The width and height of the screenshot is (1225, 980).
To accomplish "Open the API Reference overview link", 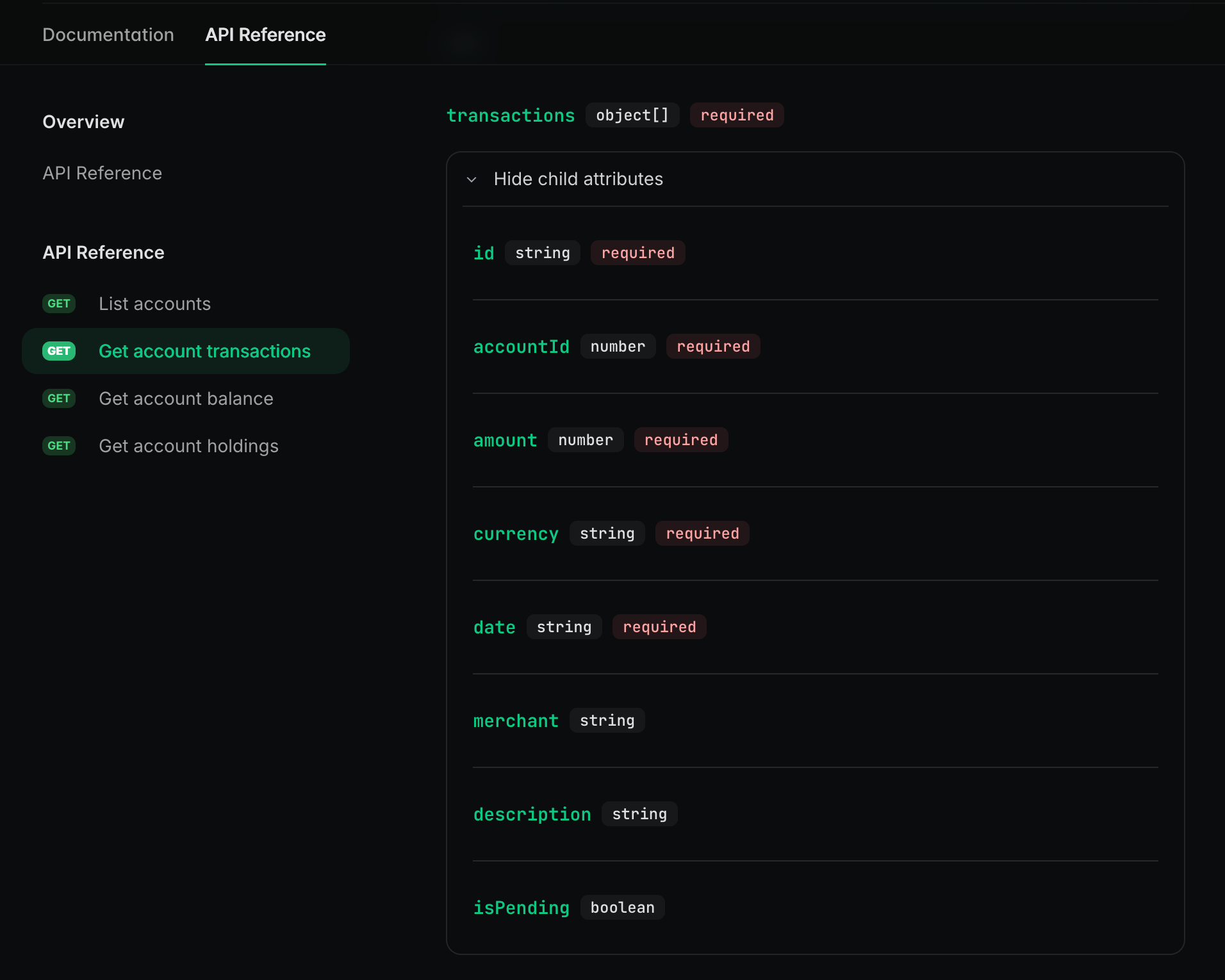I will (103, 173).
